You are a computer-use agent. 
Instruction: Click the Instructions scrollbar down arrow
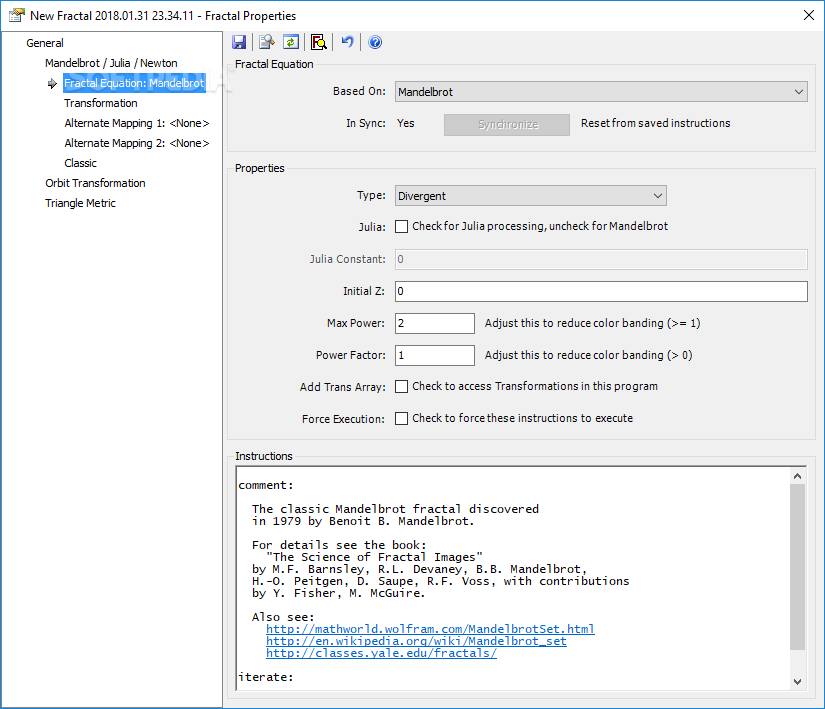click(x=798, y=682)
